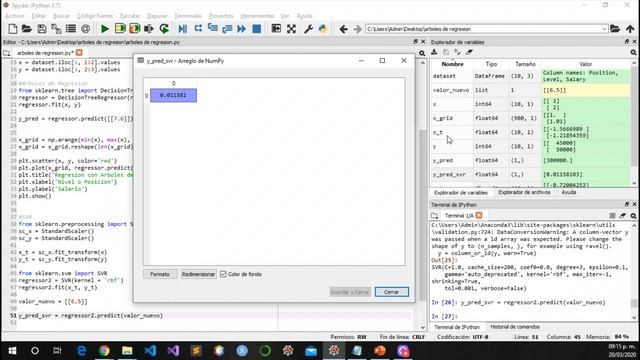Re-run the last script
Screen dimensions: 640x360
point(164,29)
